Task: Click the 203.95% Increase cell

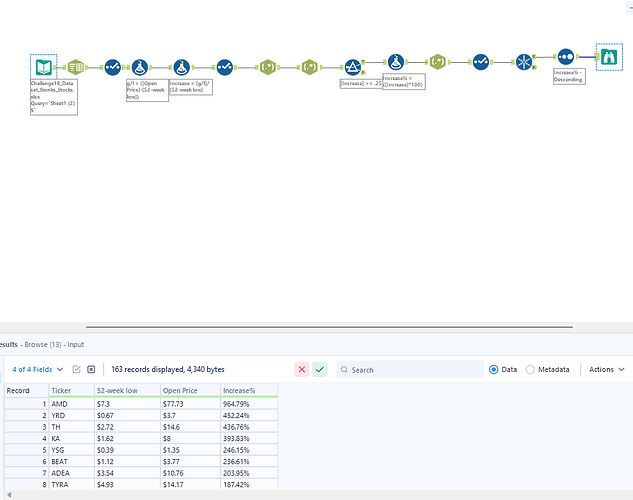Action: coord(249,473)
